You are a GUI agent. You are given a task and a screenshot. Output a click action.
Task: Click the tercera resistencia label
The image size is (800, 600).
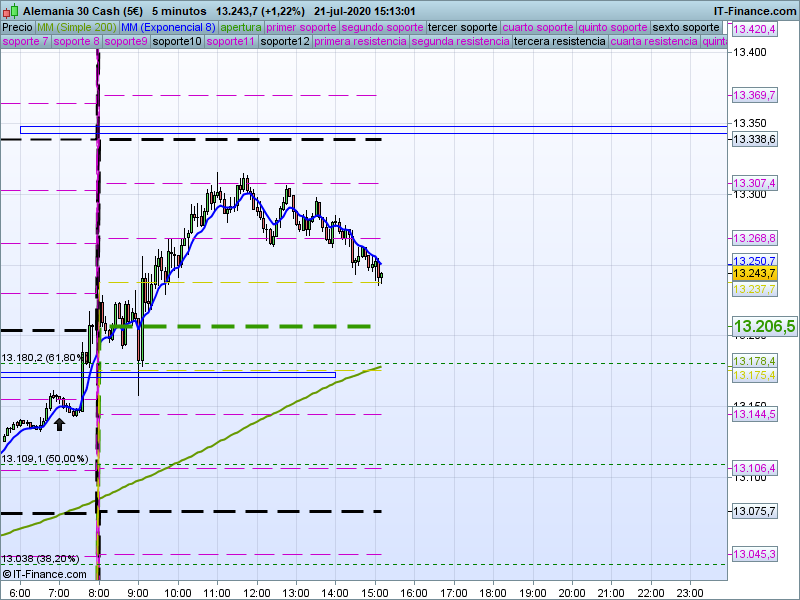pos(560,41)
